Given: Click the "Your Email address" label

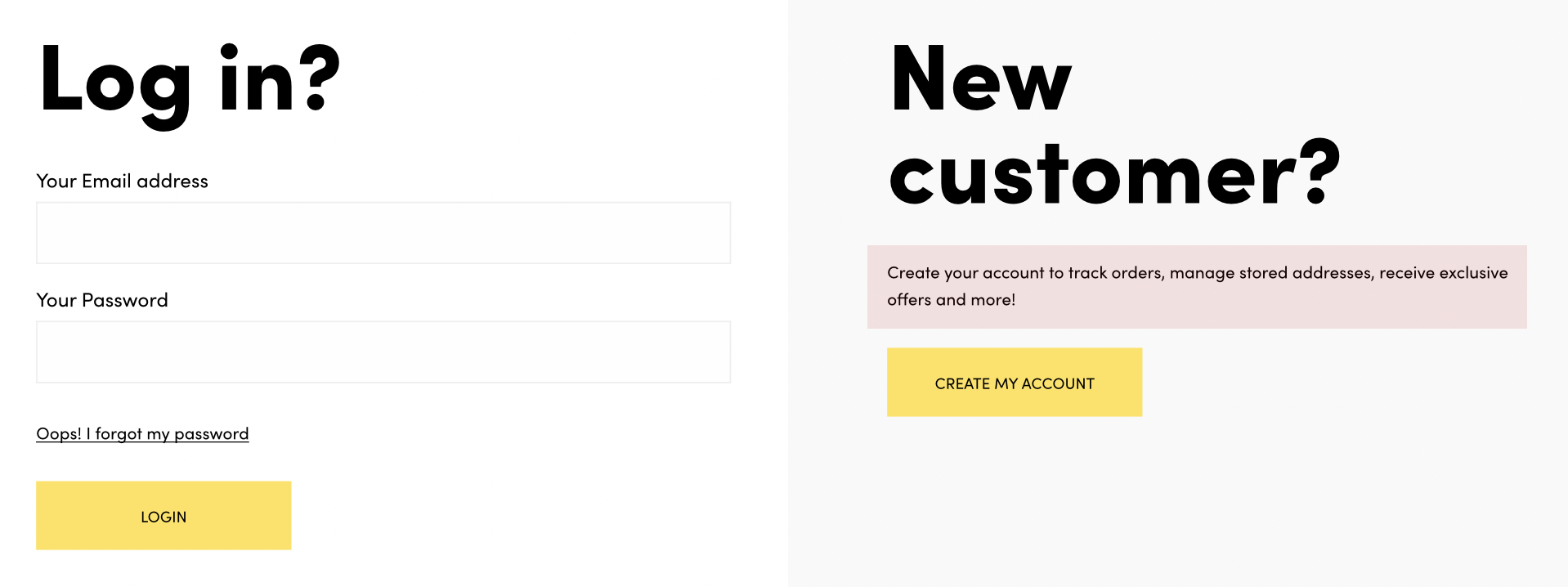Looking at the screenshot, I should 122,181.
